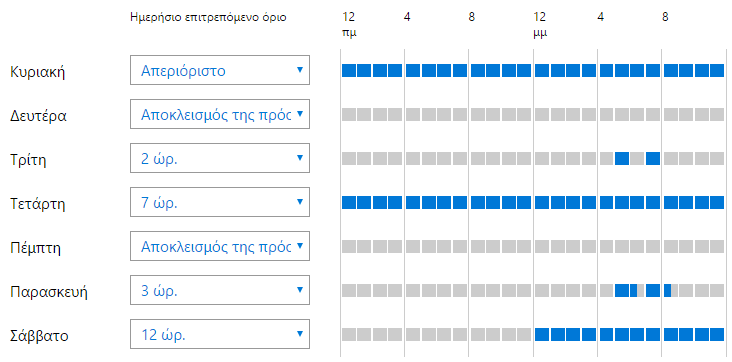The width and height of the screenshot is (732, 362).
Task: Toggle Τετάρτη's last evening time block
Action: (x=717, y=202)
